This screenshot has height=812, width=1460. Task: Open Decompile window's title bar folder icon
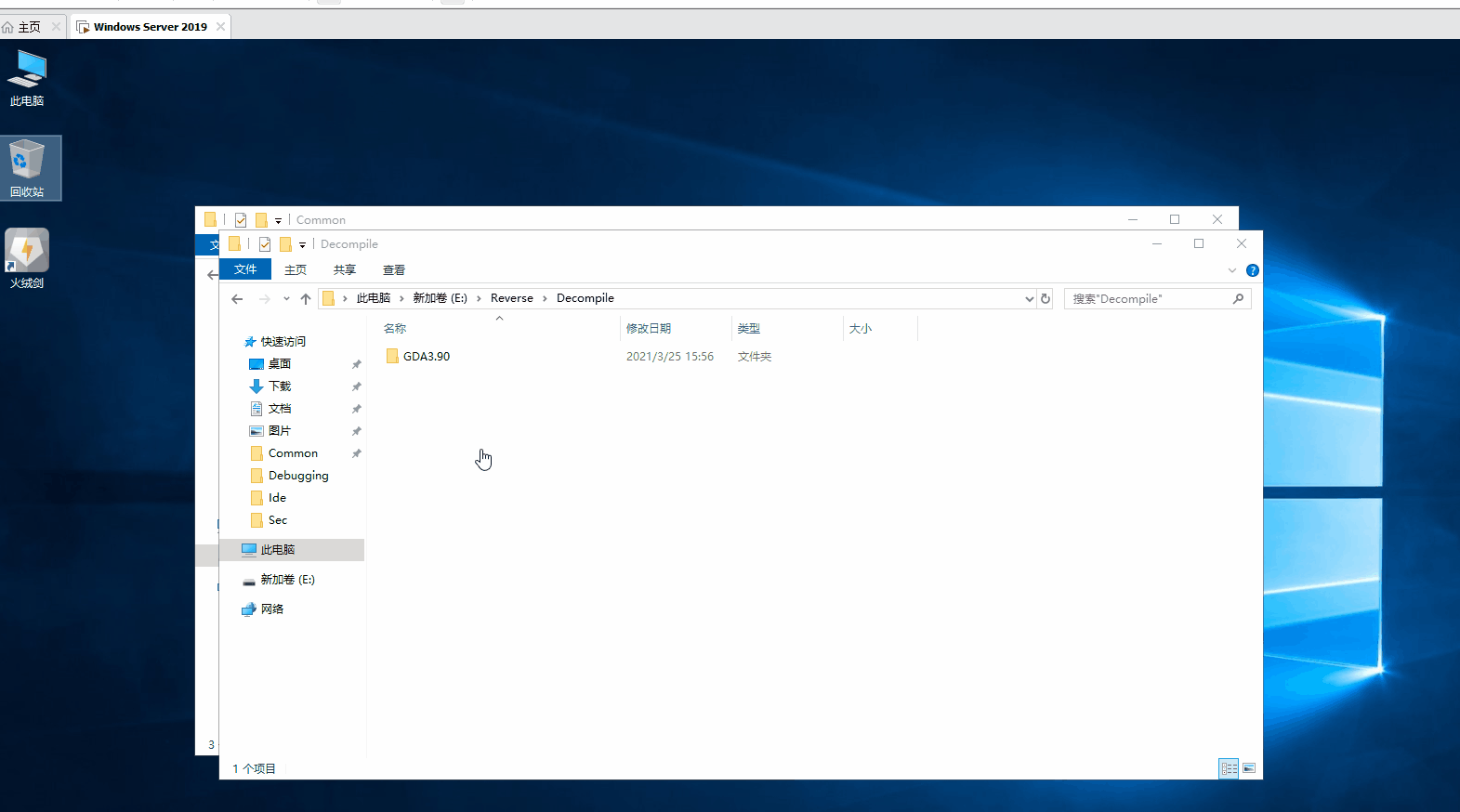[x=234, y=243]
